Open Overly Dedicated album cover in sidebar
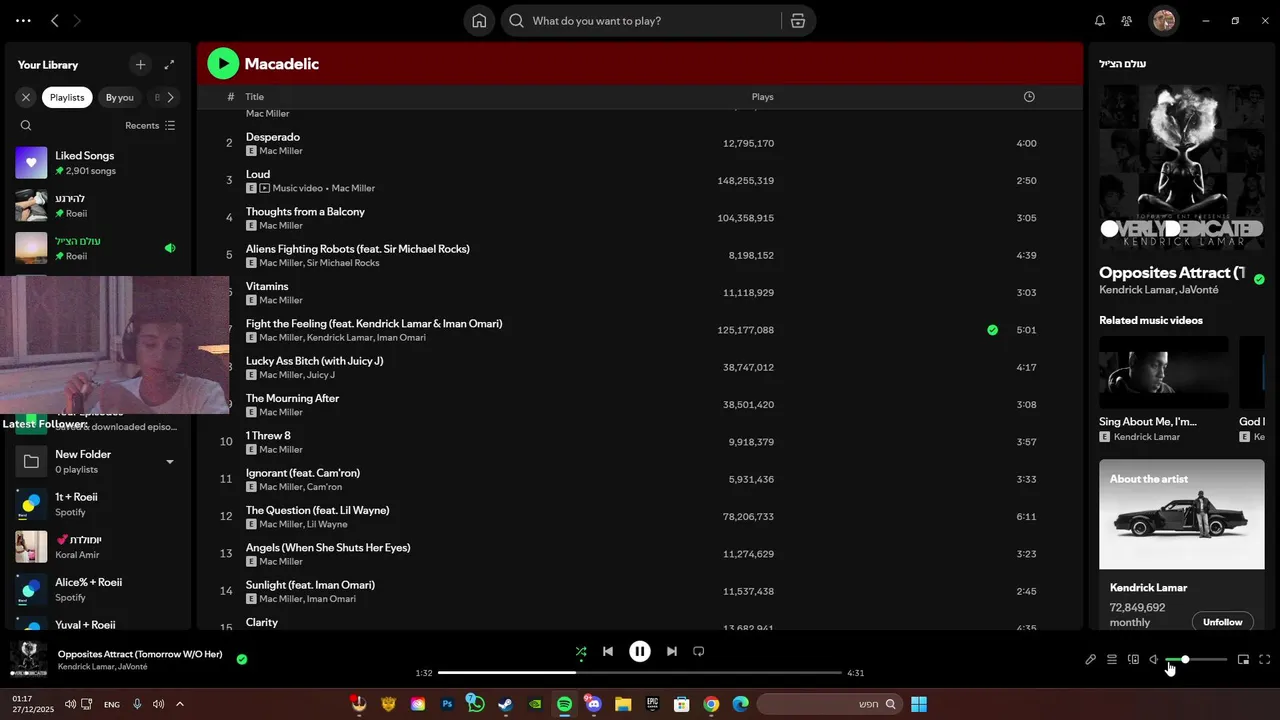1280x720 pixels. tap(1181, 166)
